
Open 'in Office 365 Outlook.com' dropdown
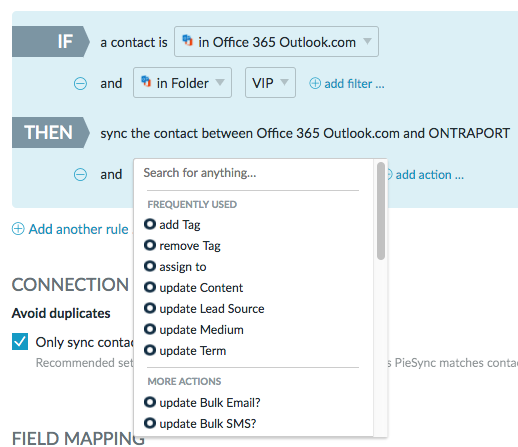pyautogui.click(x=276, y=42)
